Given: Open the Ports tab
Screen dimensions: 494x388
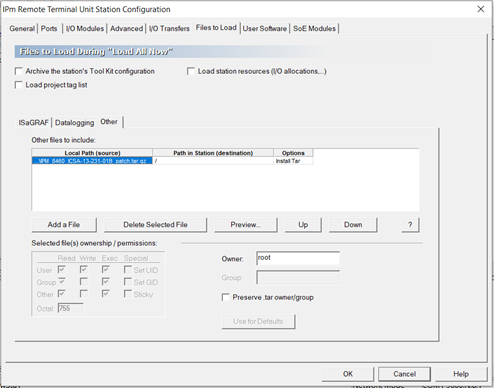Looking at the screenshot, I should click(49, 29).
